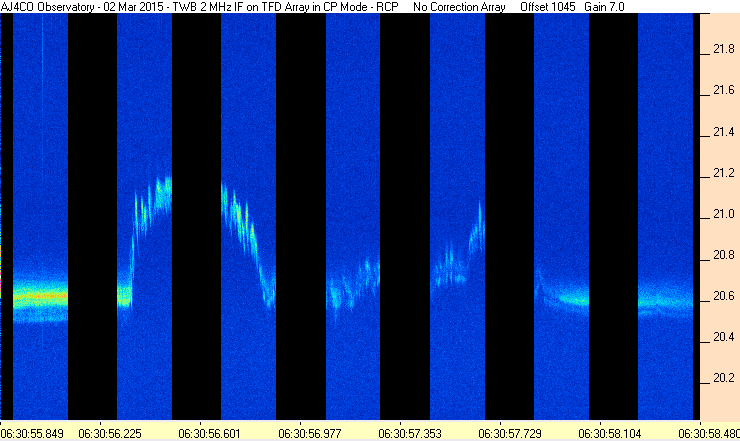Click the 20.2 frequency axis label
Image resolution: width=740 pixels, height=441 pixels.
[x=723, y=378]
